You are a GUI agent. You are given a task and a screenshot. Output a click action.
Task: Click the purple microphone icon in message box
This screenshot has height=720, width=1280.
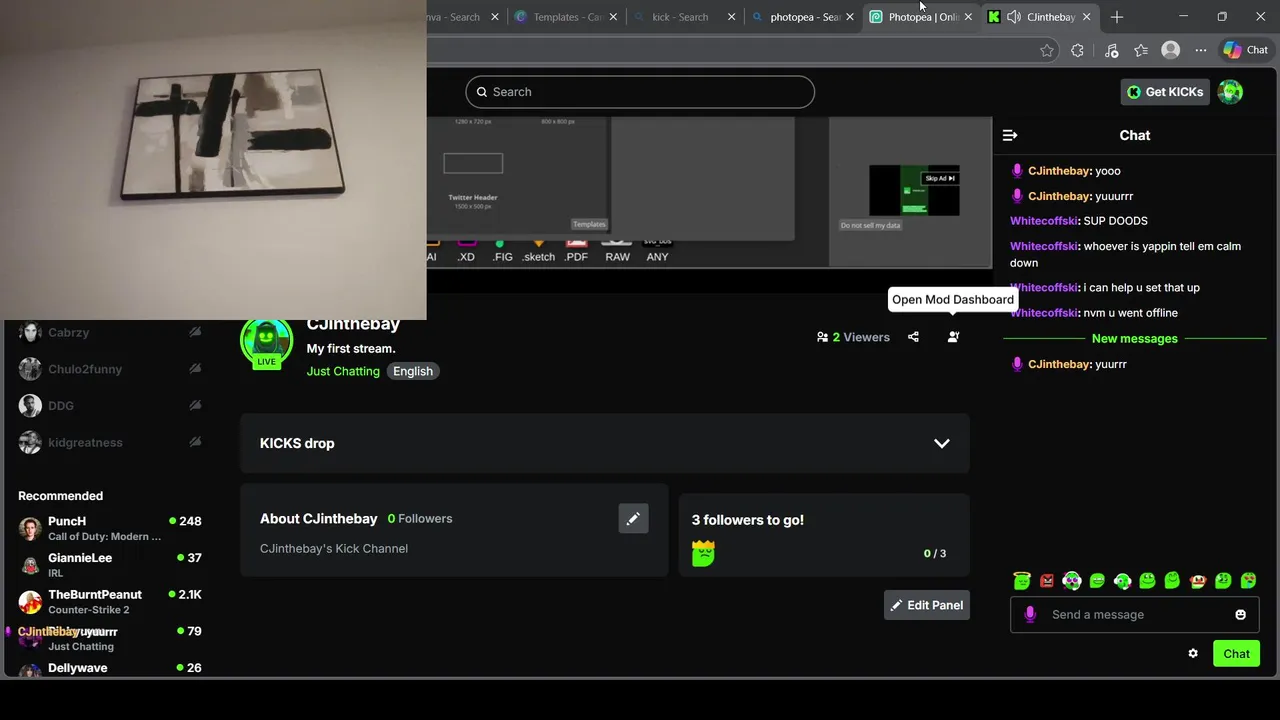tap(1030, 615)
